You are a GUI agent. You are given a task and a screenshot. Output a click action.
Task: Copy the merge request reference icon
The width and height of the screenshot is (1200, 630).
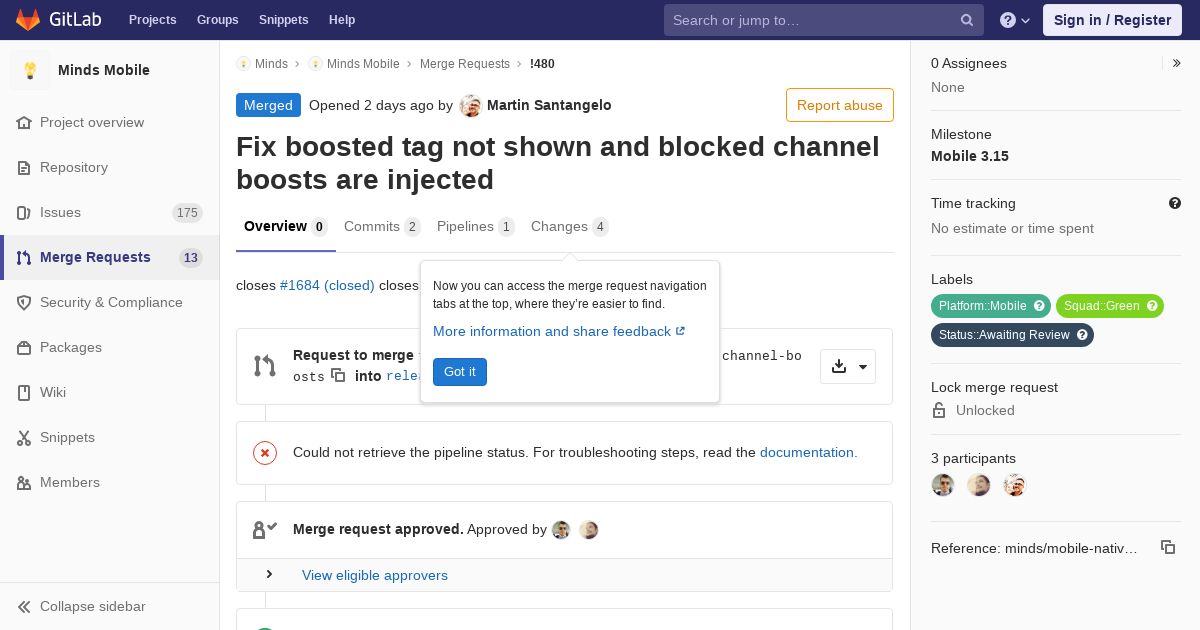point(1168,547)
